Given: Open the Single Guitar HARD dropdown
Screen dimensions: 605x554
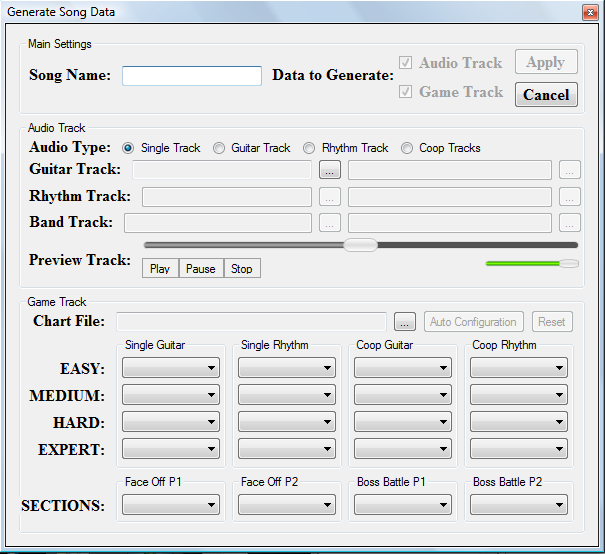Looking at the screenshot, I should pyautogui.click(x=171, y=422).
